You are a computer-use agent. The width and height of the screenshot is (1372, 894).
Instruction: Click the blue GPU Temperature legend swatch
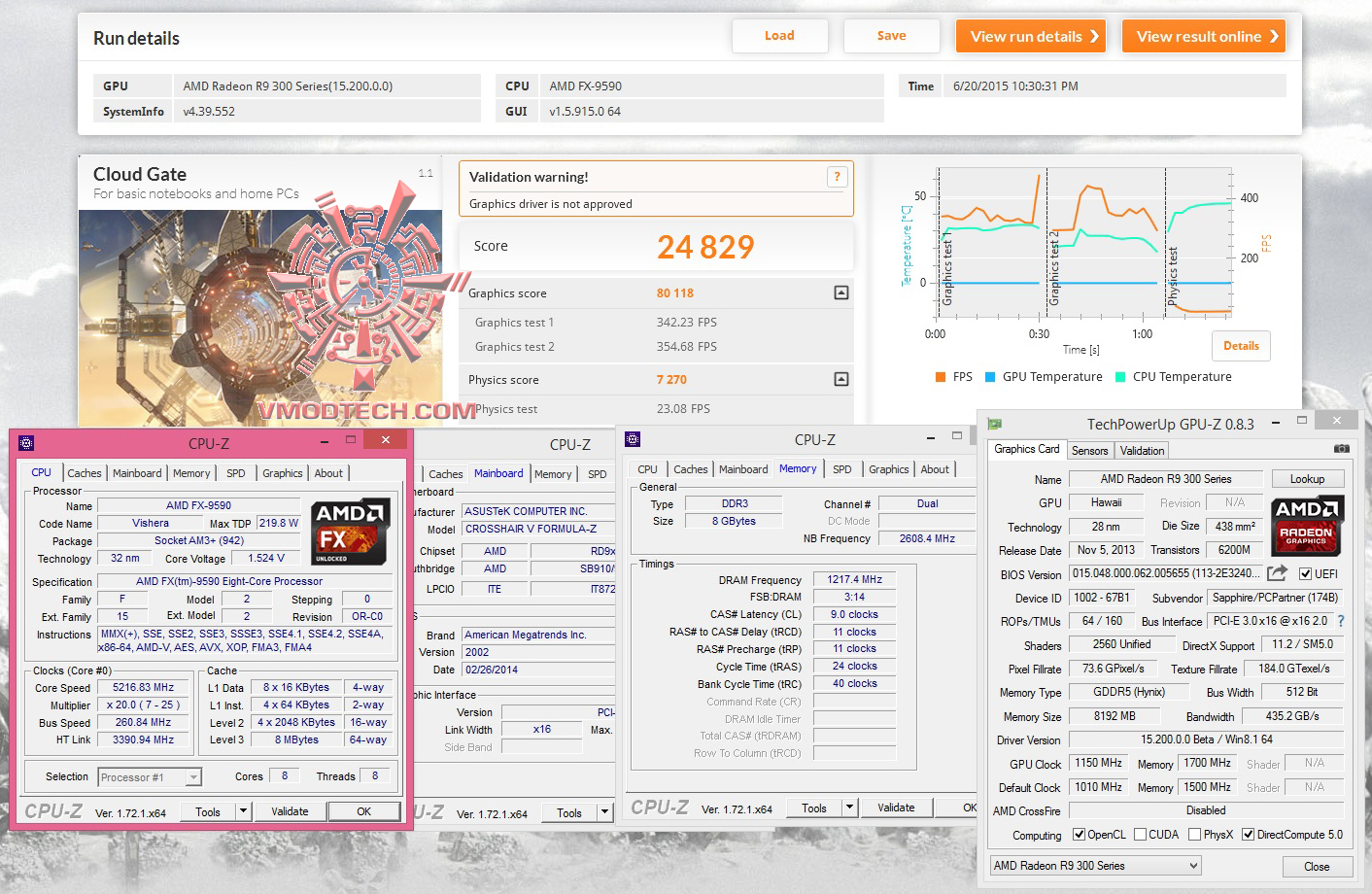[x=990, y=377]
